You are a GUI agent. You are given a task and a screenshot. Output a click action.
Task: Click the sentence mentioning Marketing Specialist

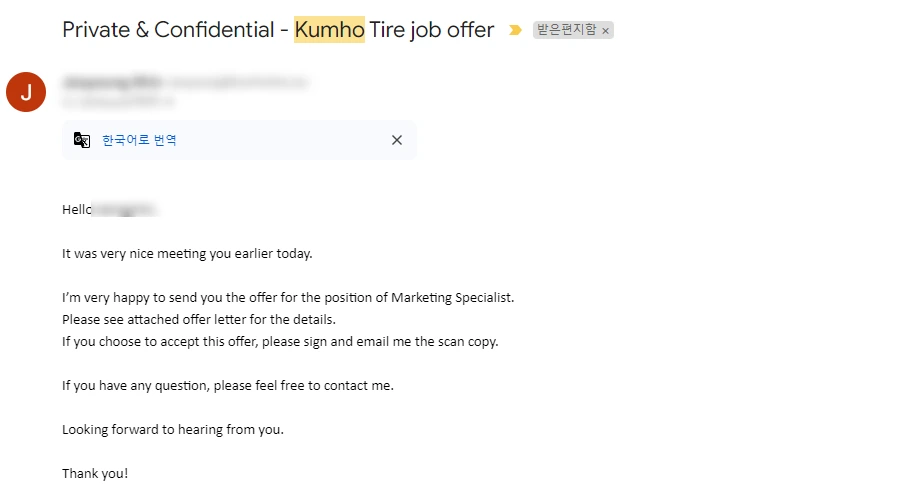[x=288, y=297]
